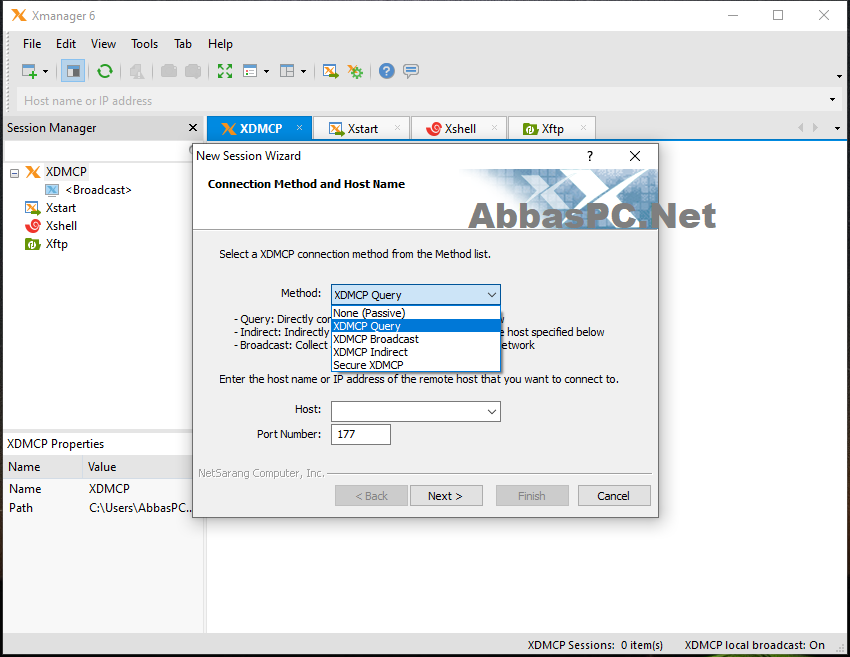
Task: Choose XDMCP Indirect method option
Action: (x=416, y=352)
